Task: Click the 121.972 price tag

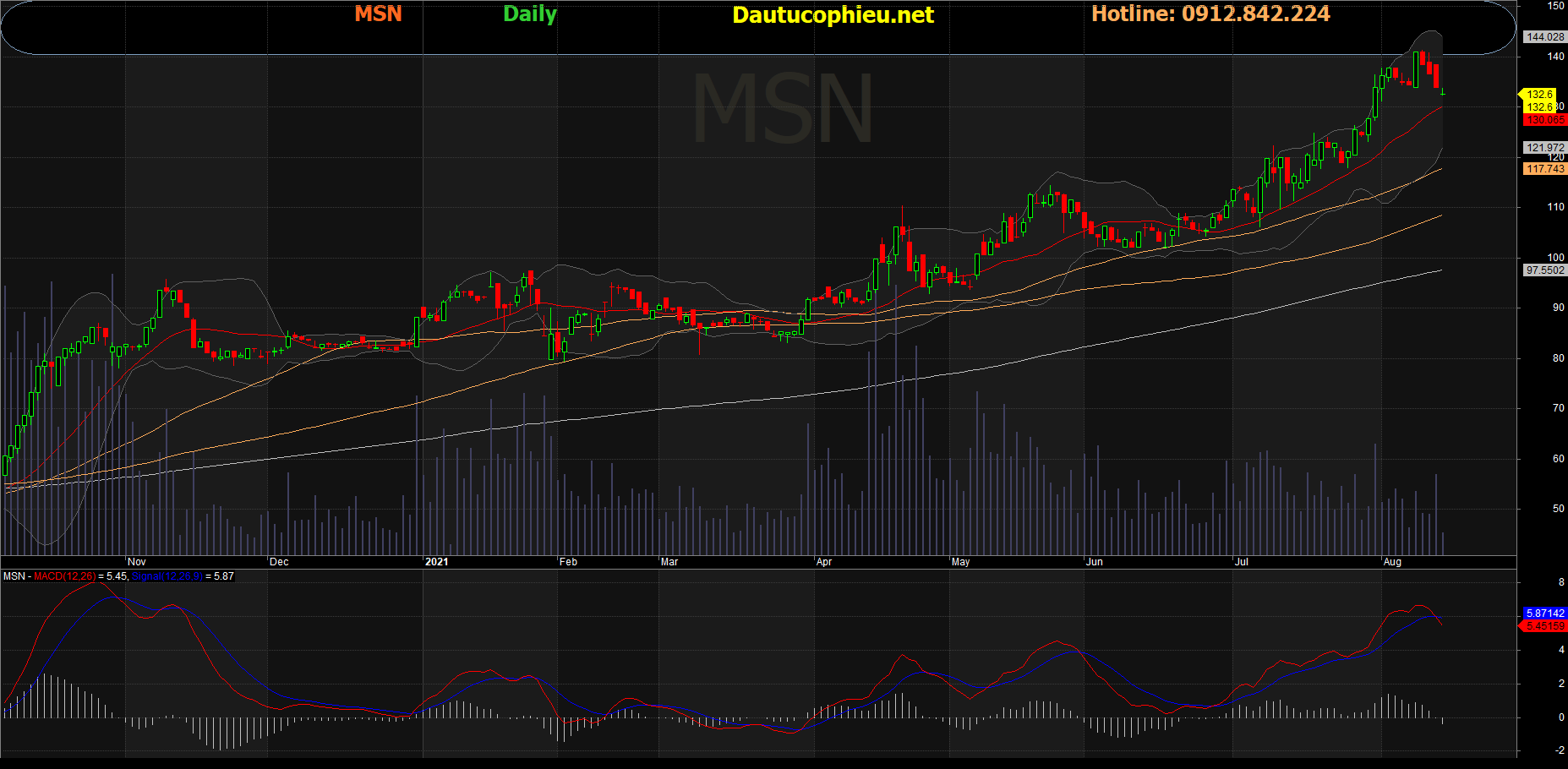Action: coord(1544,148)
